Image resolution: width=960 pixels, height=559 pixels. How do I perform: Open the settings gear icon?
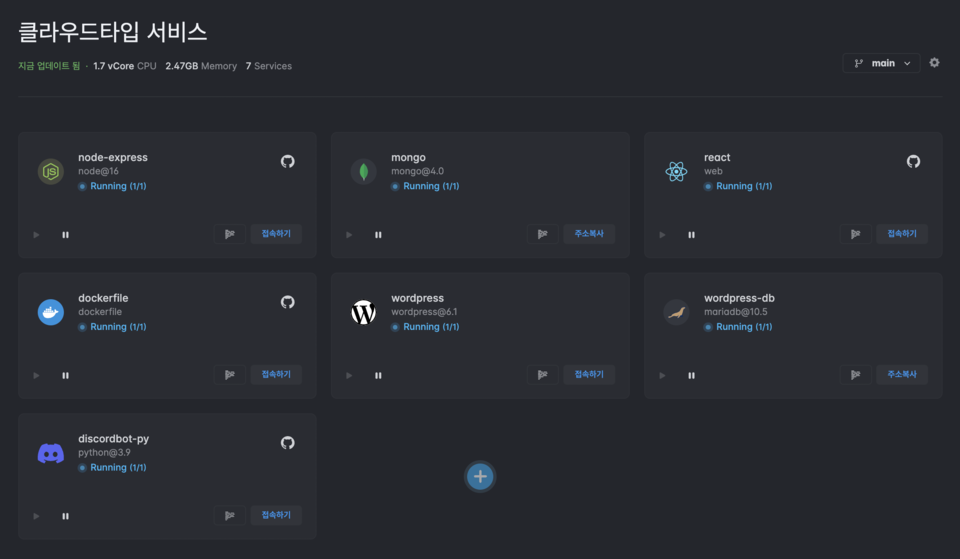934,63
